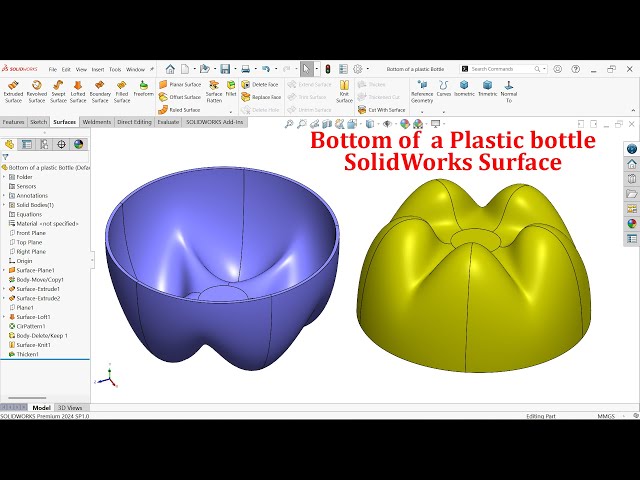Screen dimensions: 640x480
Task: Click the Surface Flatten tool
Action: (213, 91)
